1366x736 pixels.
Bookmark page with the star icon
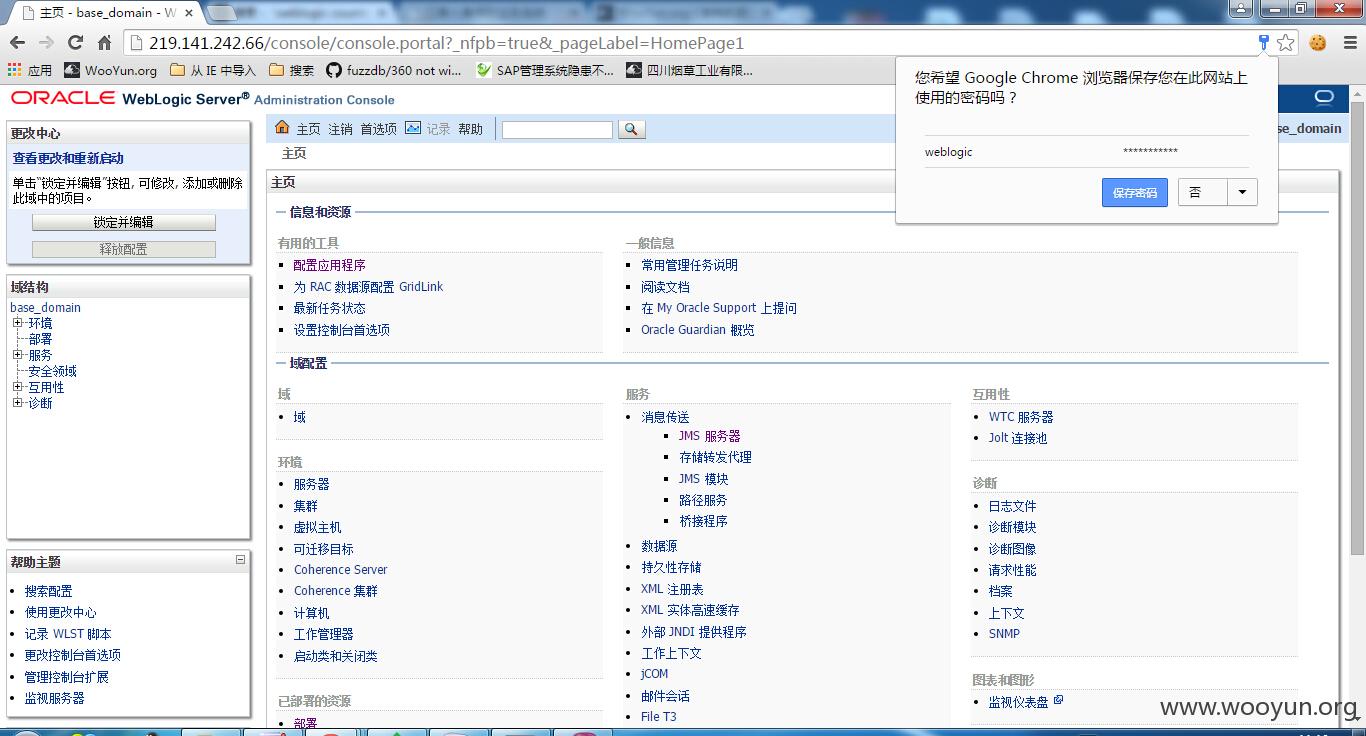coord(1286,42)
